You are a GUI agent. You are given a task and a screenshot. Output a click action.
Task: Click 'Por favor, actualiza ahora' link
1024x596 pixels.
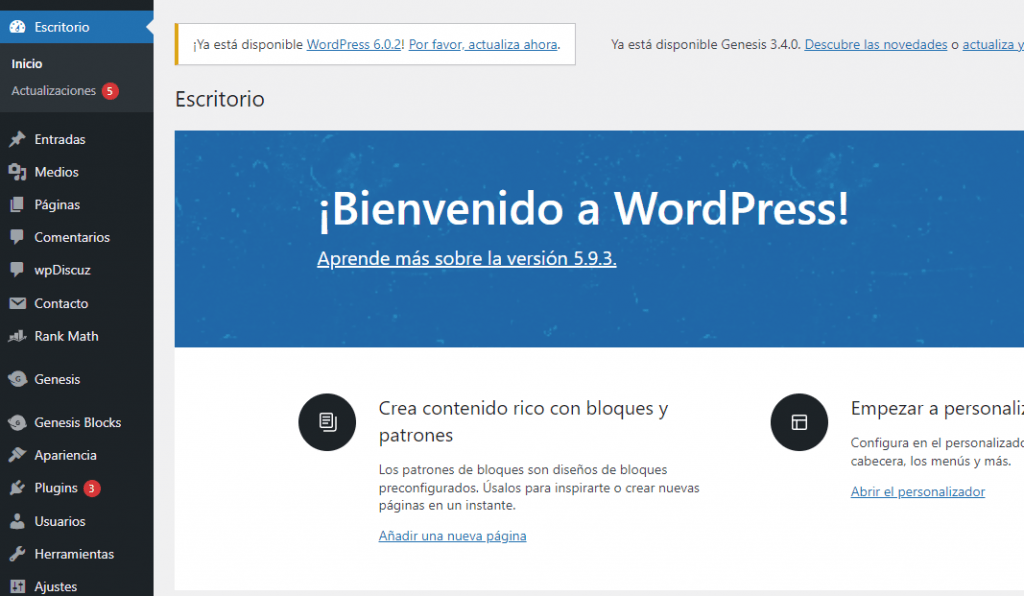[x=483, y=45]
